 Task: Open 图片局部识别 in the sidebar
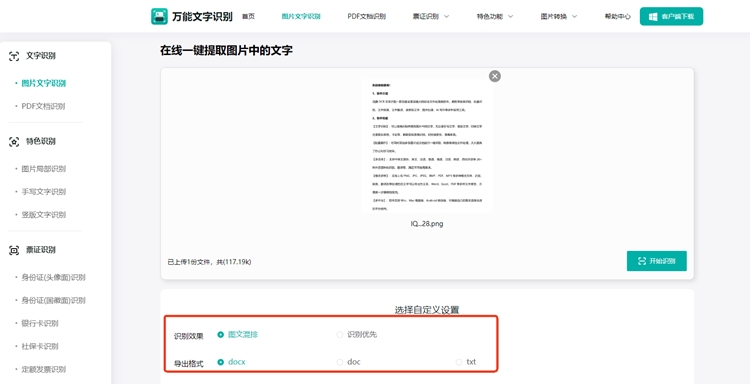tap(44, 169)
